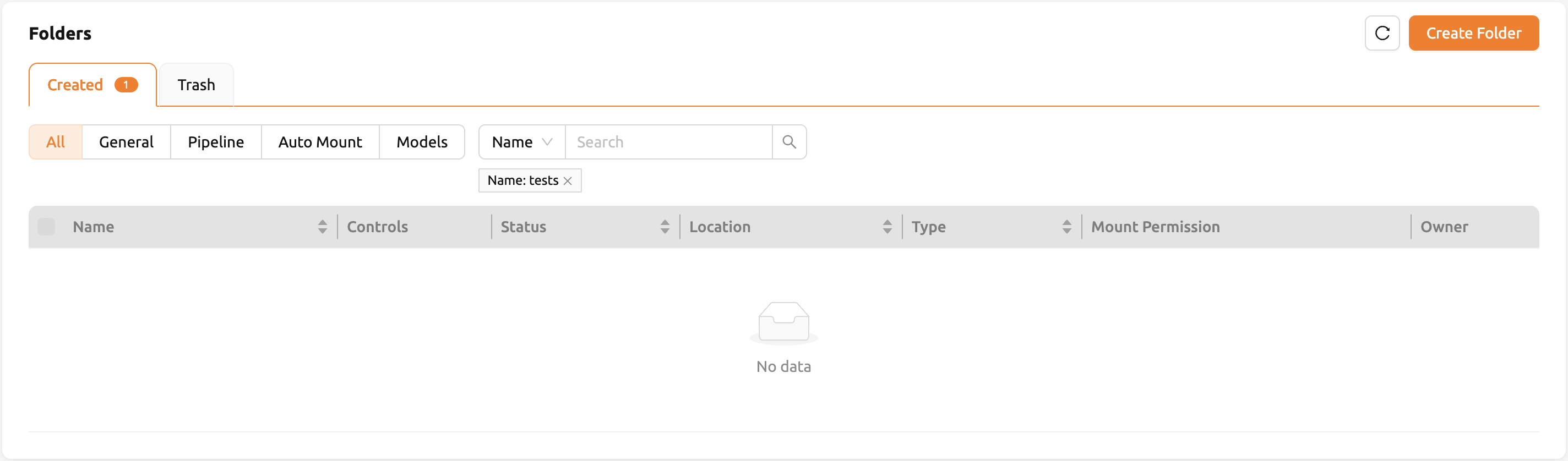This screenshot has height=461, width=1568.
Task: Click the empty 'No data' inbox icon
Action: pos(783,322)
